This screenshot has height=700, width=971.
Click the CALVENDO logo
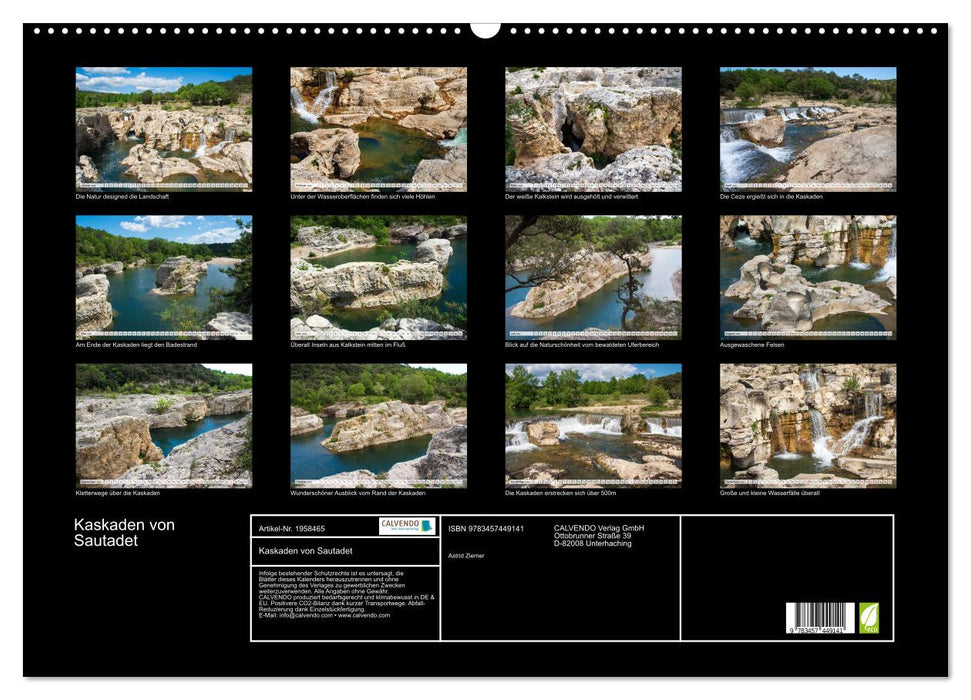click(407, 526)
